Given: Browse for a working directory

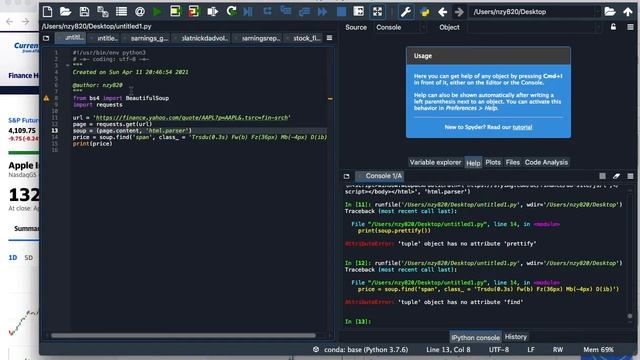Looking at the screenshot, I should [610, 11].
